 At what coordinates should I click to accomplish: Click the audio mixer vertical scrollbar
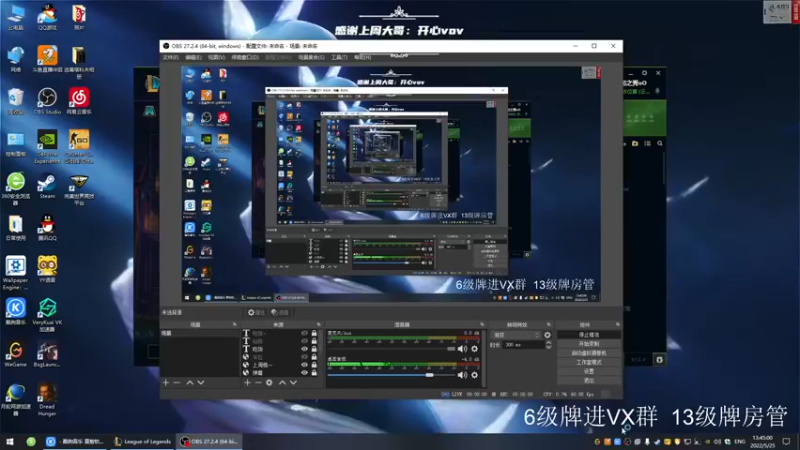483,359
